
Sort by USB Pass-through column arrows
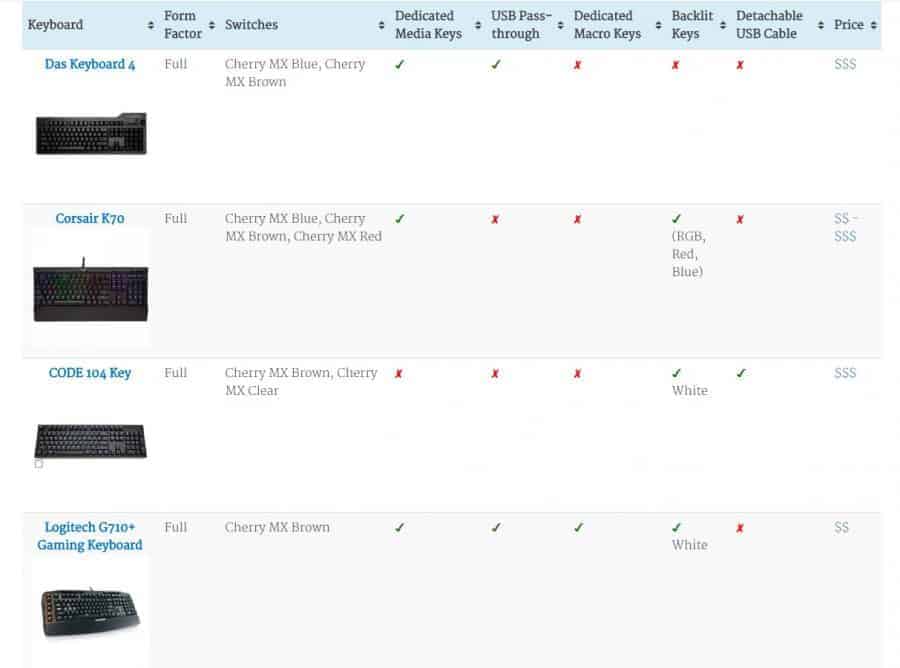click(560, 25)
